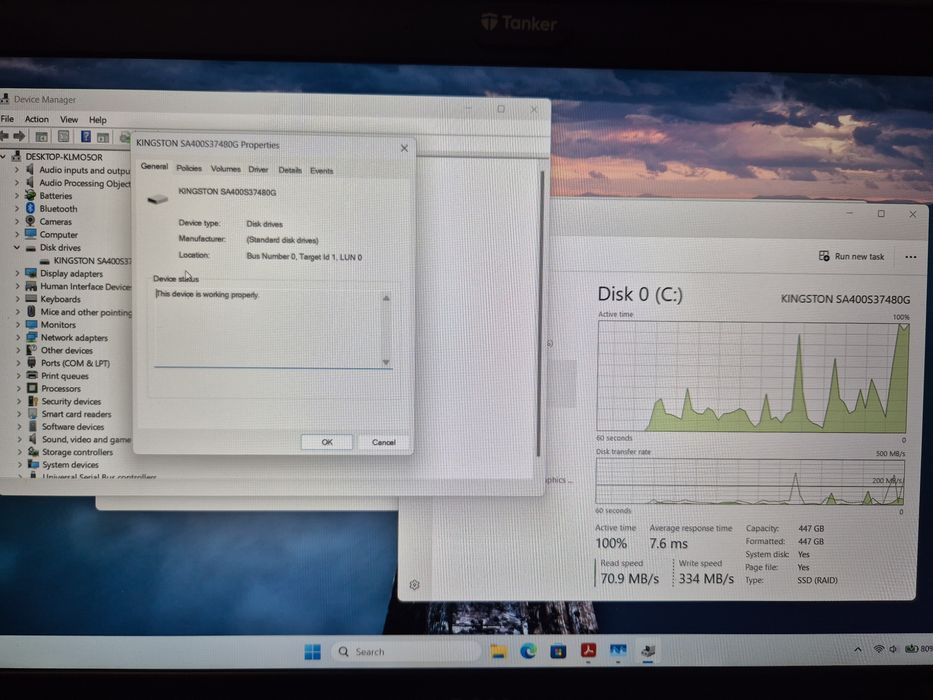Open the Action menu in Device Manager

(x=36, y=119)
